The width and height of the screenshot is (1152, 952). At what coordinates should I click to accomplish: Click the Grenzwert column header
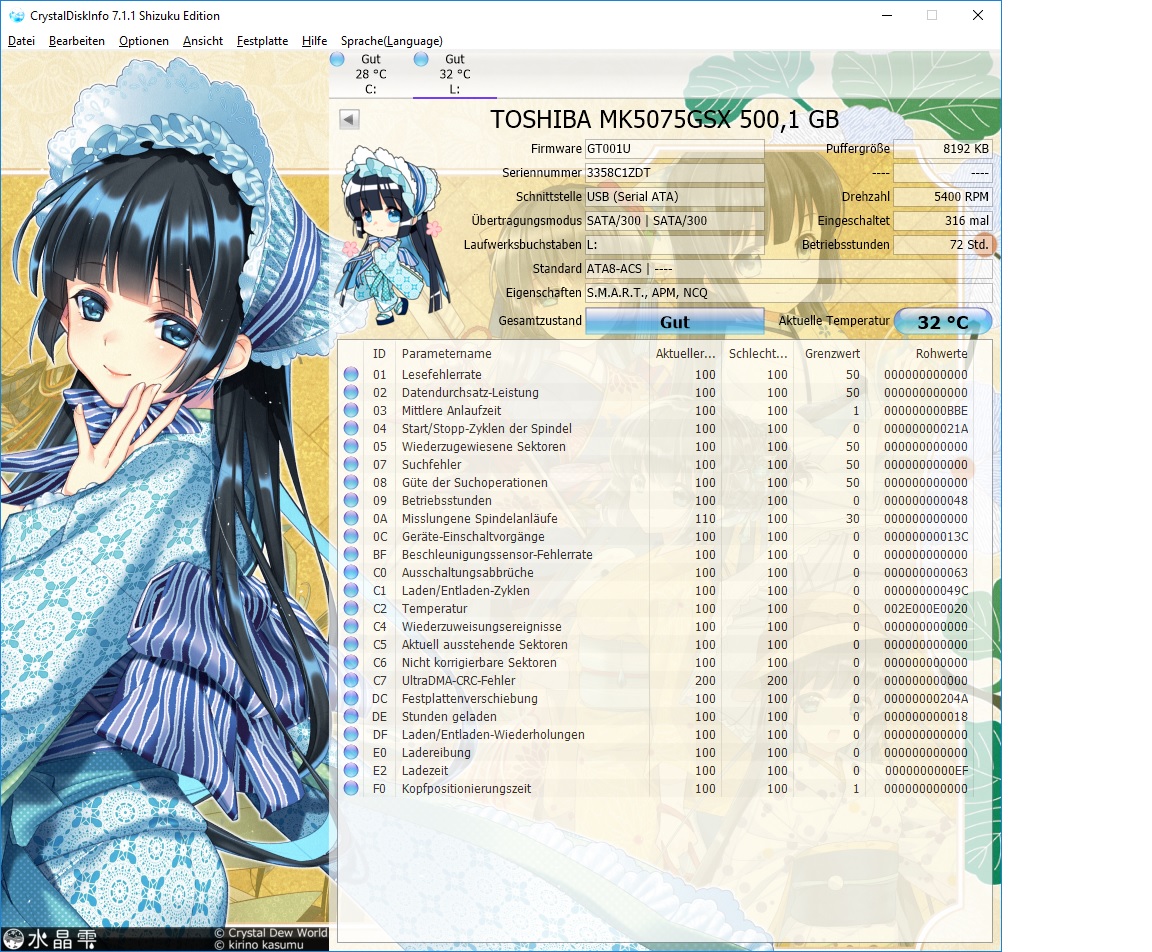pos(832,353)
